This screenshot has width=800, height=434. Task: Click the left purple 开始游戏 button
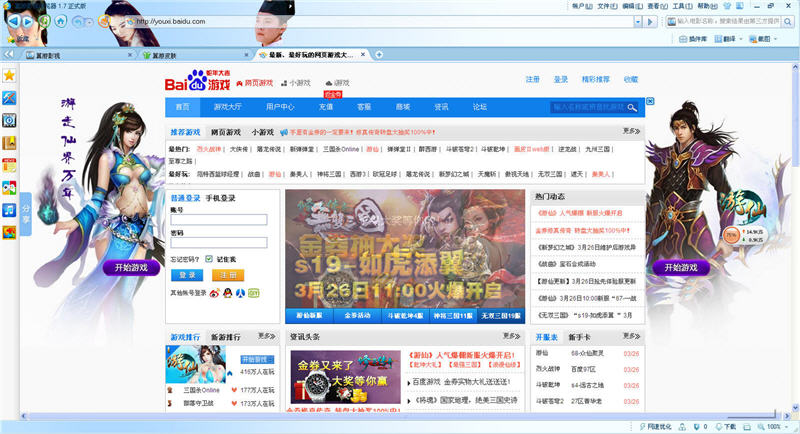131,268
